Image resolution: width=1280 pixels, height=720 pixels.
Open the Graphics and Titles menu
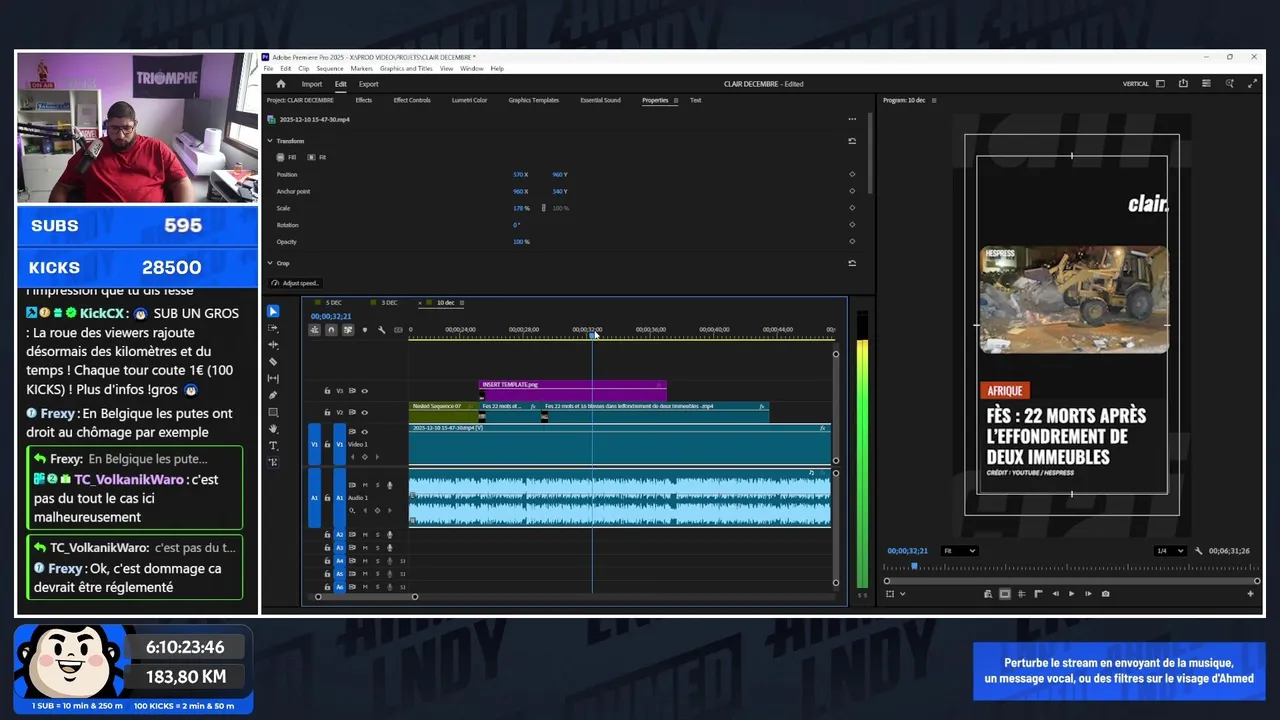coord(406,69)
